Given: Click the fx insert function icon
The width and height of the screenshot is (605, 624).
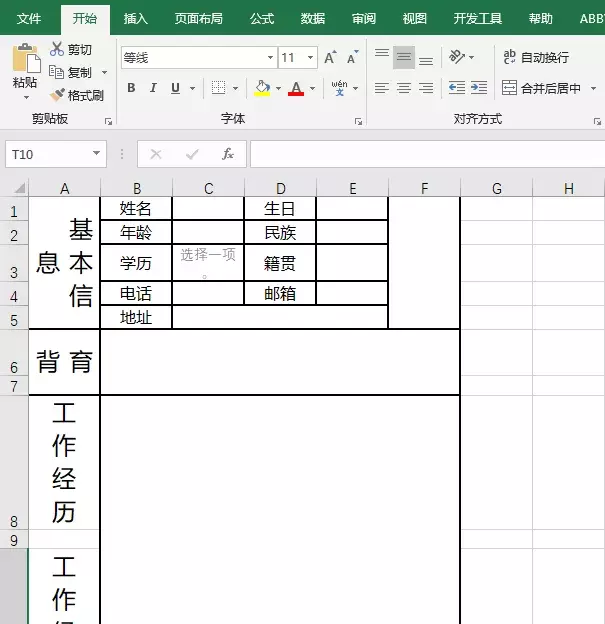Looking at the screenshot, I should click(x=228, y=154).
